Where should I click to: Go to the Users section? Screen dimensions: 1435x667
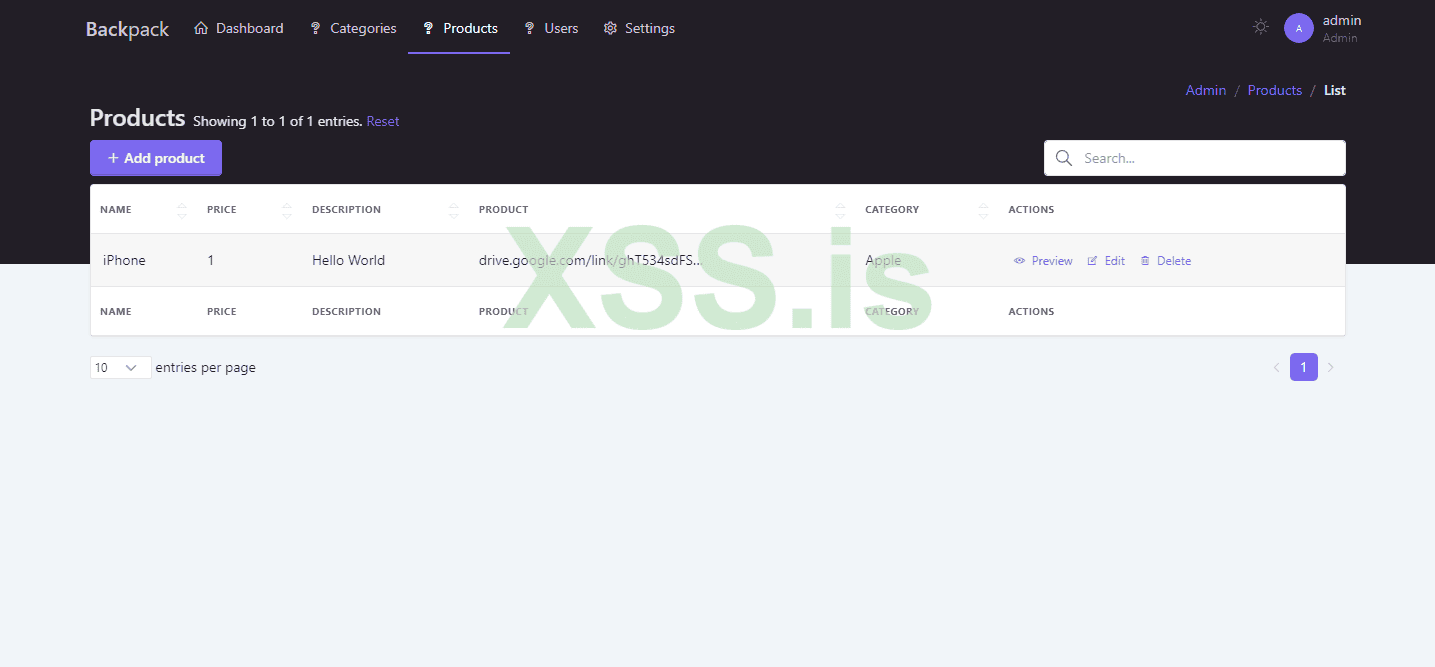coord(551,28)
